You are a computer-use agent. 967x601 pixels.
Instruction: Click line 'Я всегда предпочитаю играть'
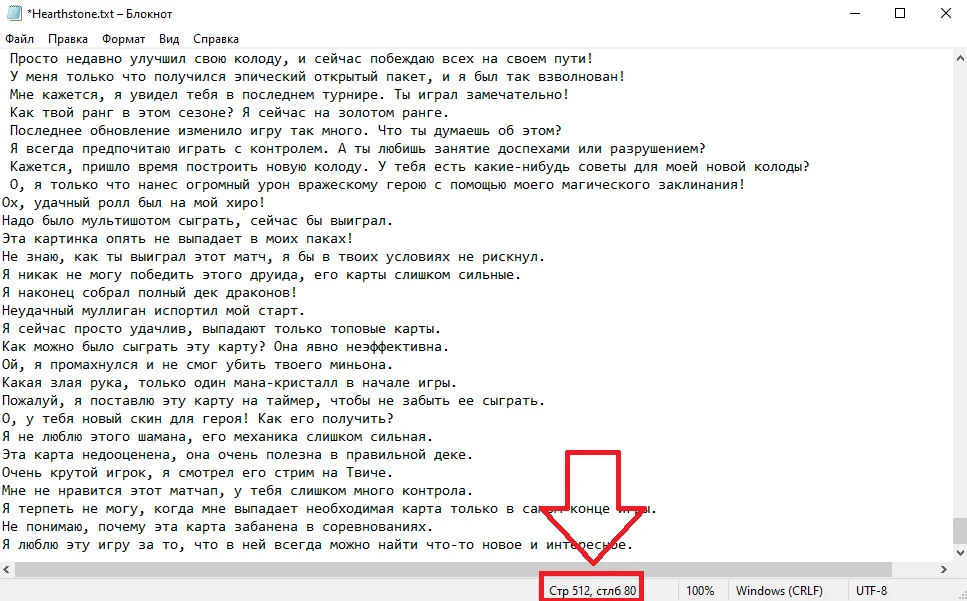[x=358, y=149]
